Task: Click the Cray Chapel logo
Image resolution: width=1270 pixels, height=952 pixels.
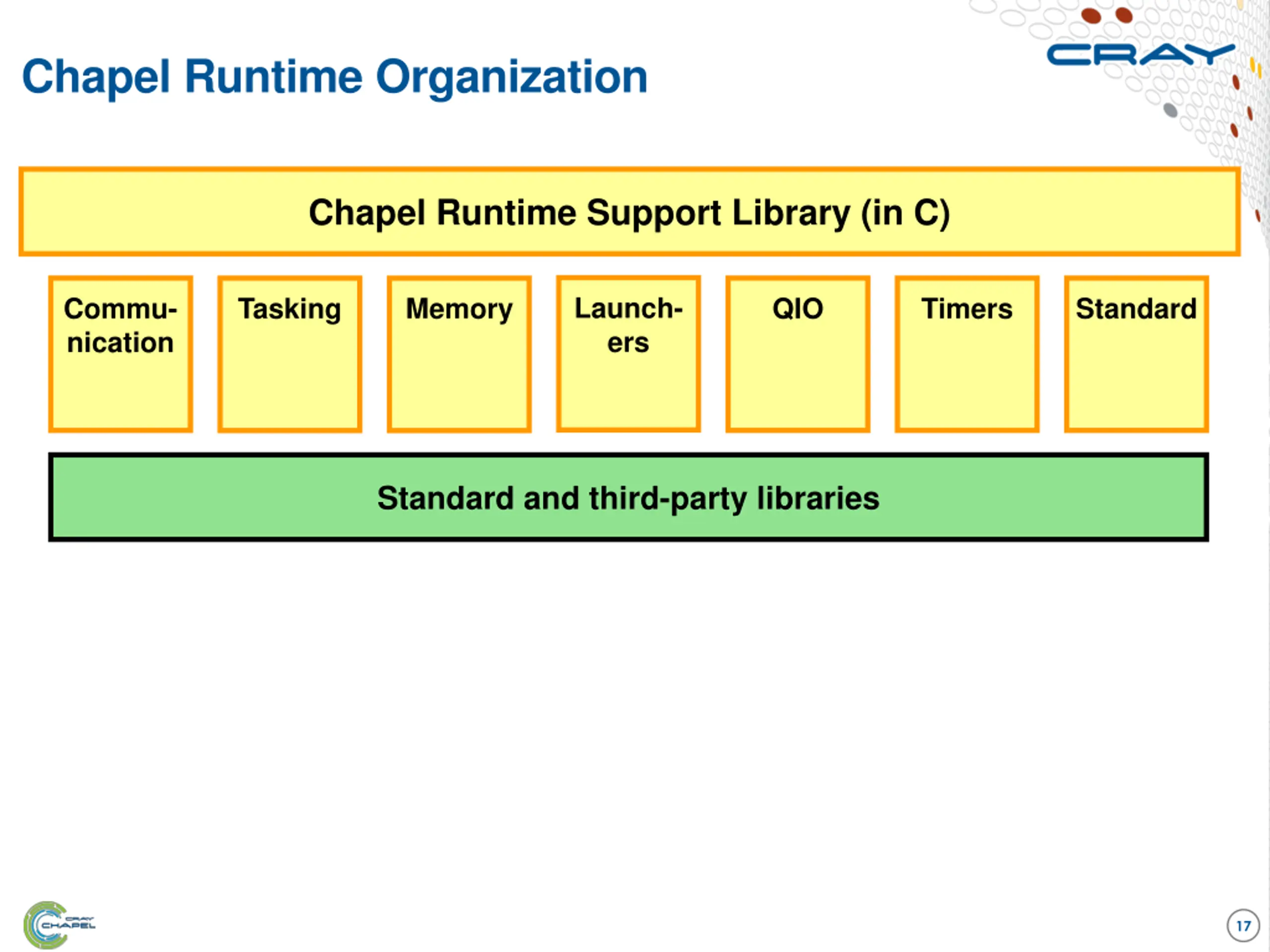Action: pos(59,924)
